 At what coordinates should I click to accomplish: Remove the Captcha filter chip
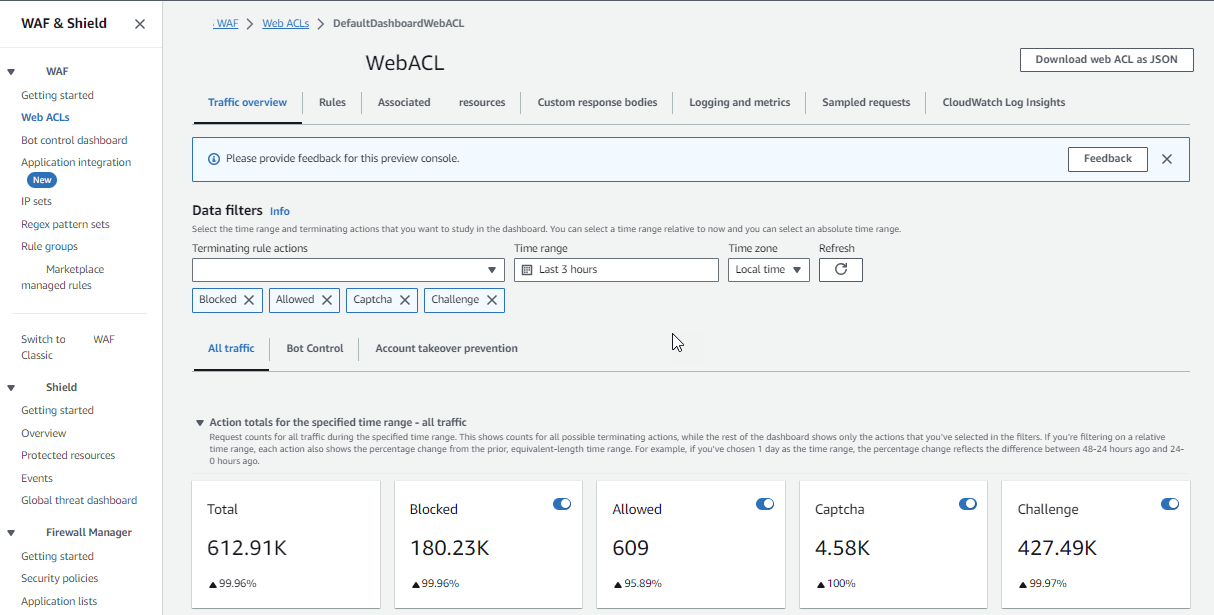405,300
